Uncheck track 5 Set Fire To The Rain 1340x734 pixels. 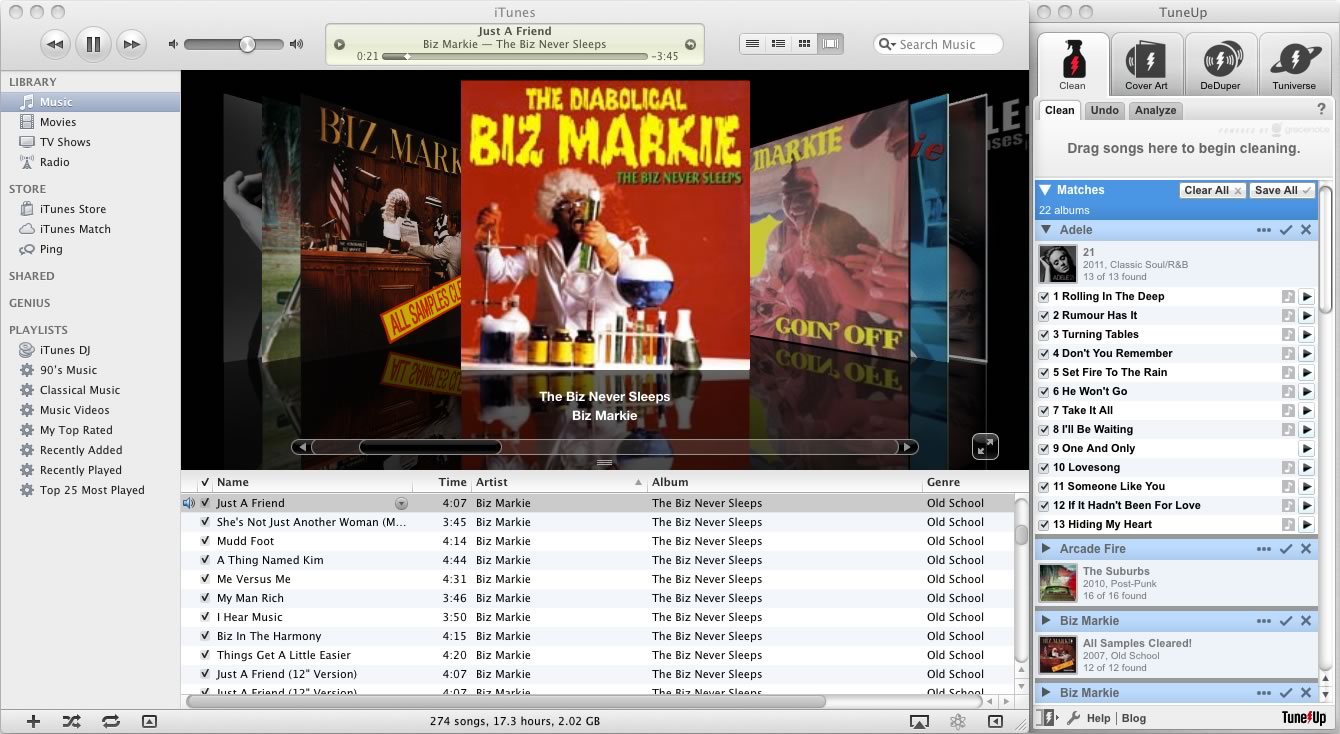[x=1044, y=373]
